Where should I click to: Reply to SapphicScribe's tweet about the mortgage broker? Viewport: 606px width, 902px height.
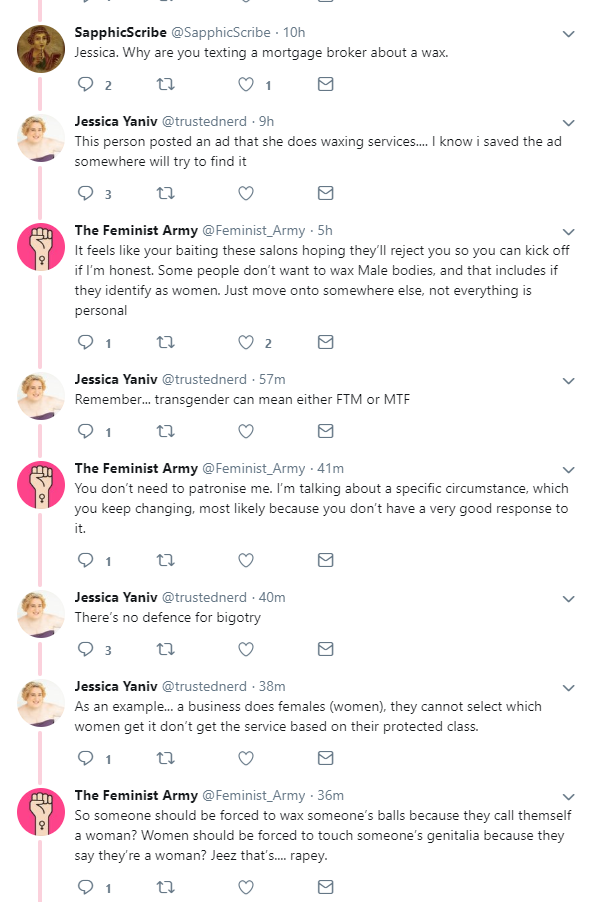pyautogui.click(x=85, y=85)
